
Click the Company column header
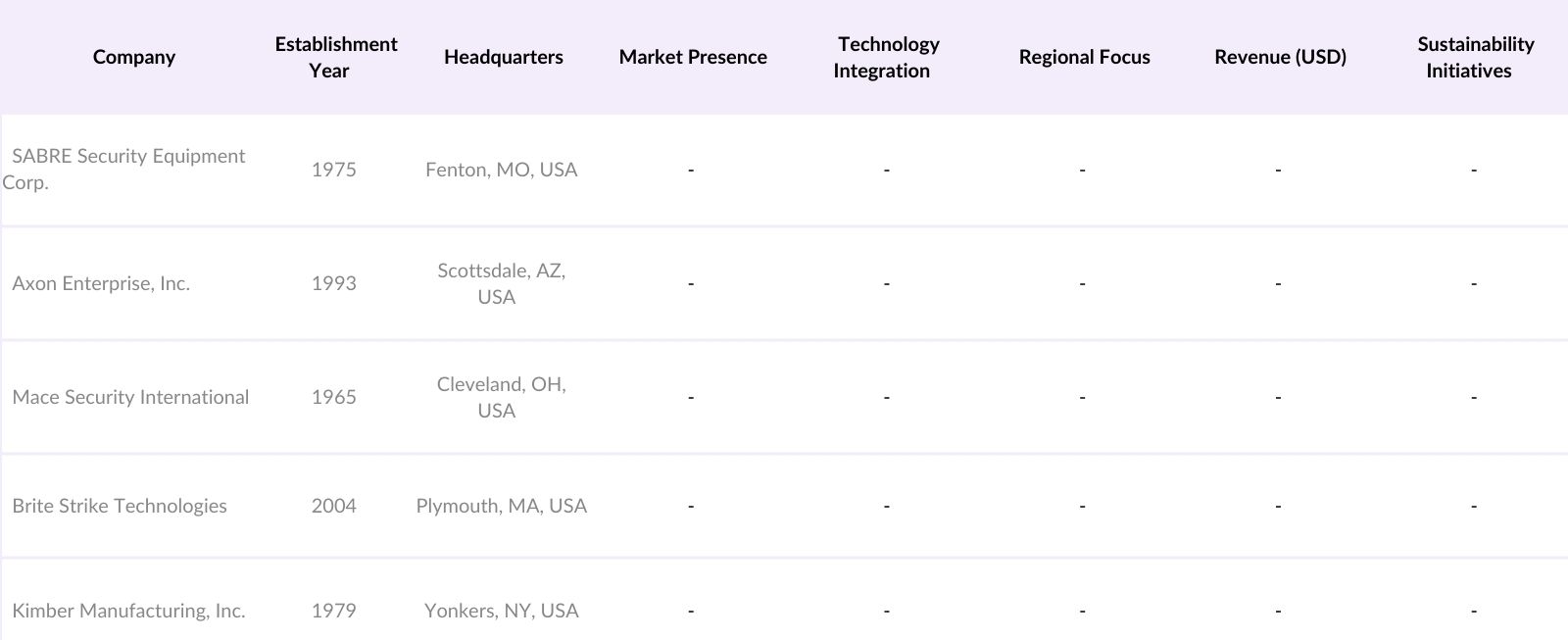point(134,57)
